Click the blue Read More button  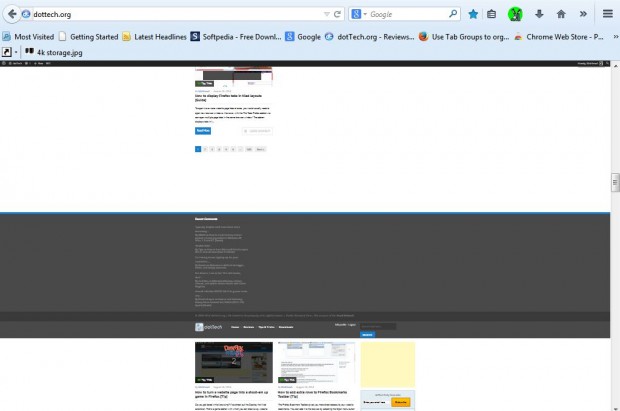203,131
